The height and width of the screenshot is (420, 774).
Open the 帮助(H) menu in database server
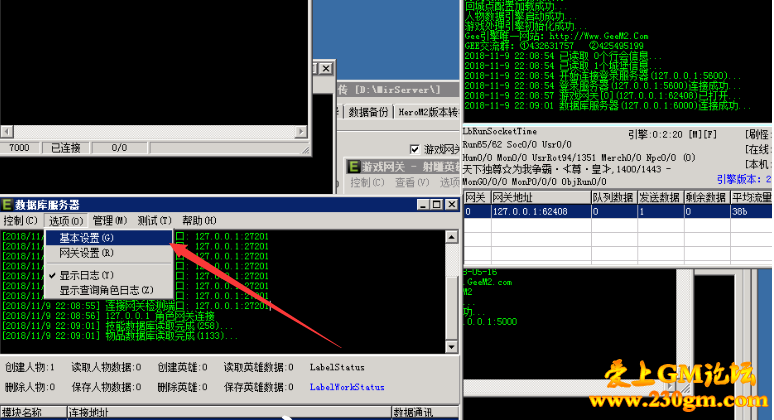(x=199, y=221)
